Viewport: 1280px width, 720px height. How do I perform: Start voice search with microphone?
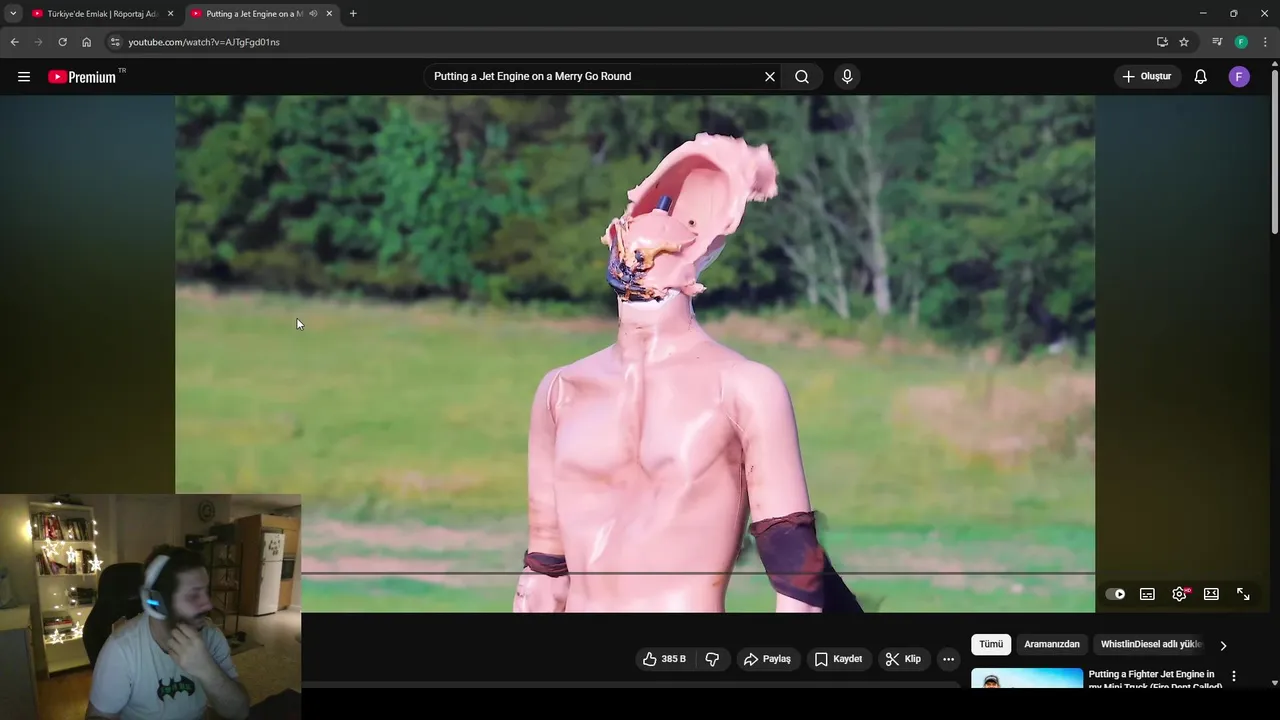coord(847,77)
